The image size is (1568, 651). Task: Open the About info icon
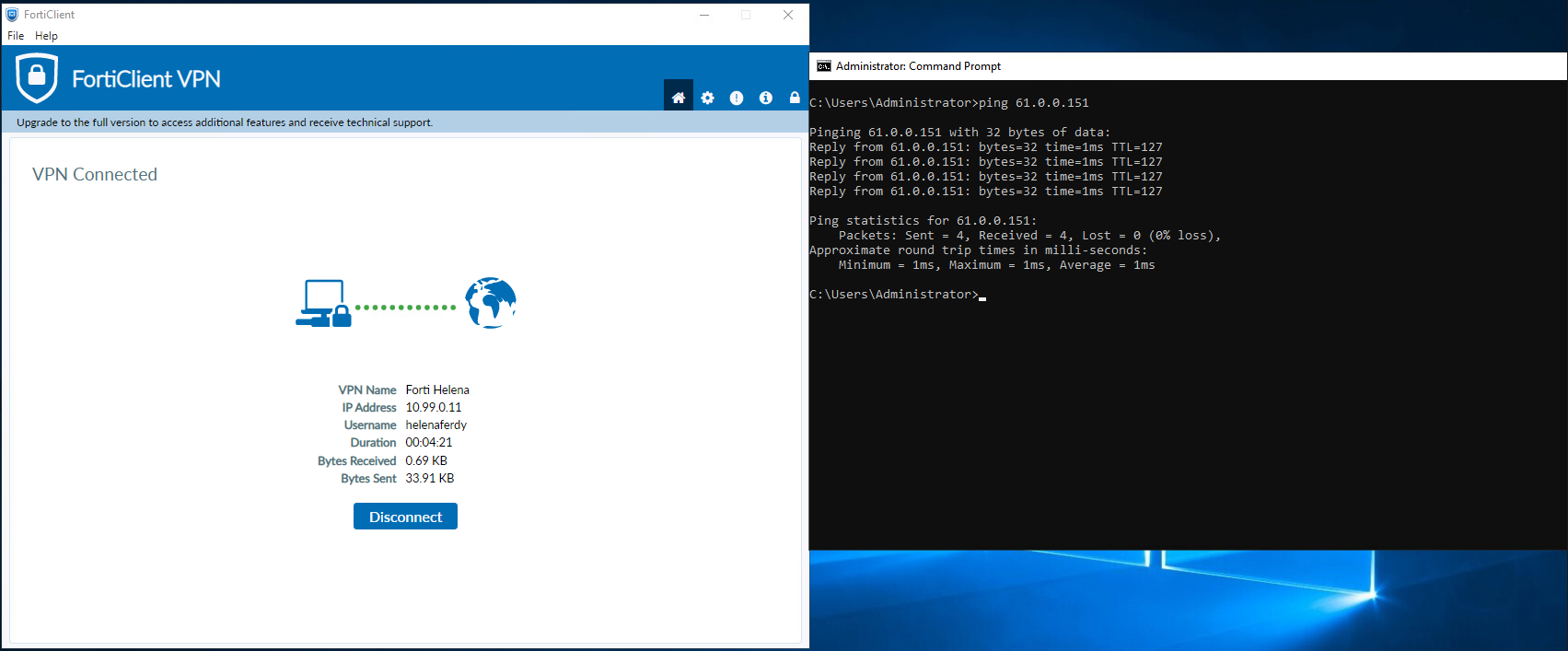pyautogui.click(x=766, y=98)
